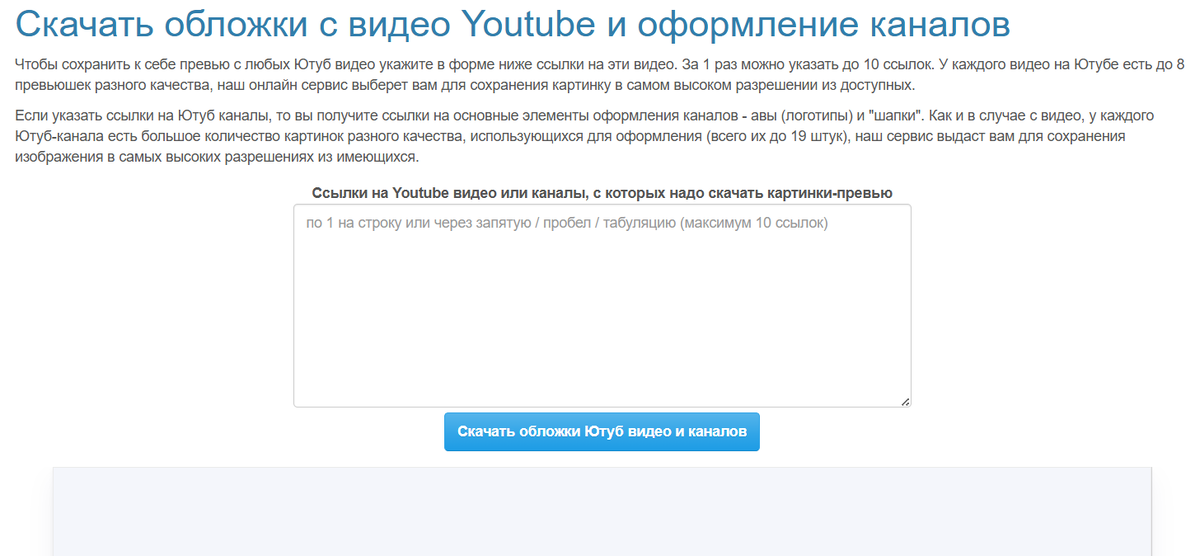Click the YouTube links textarea field

point(602,306)
